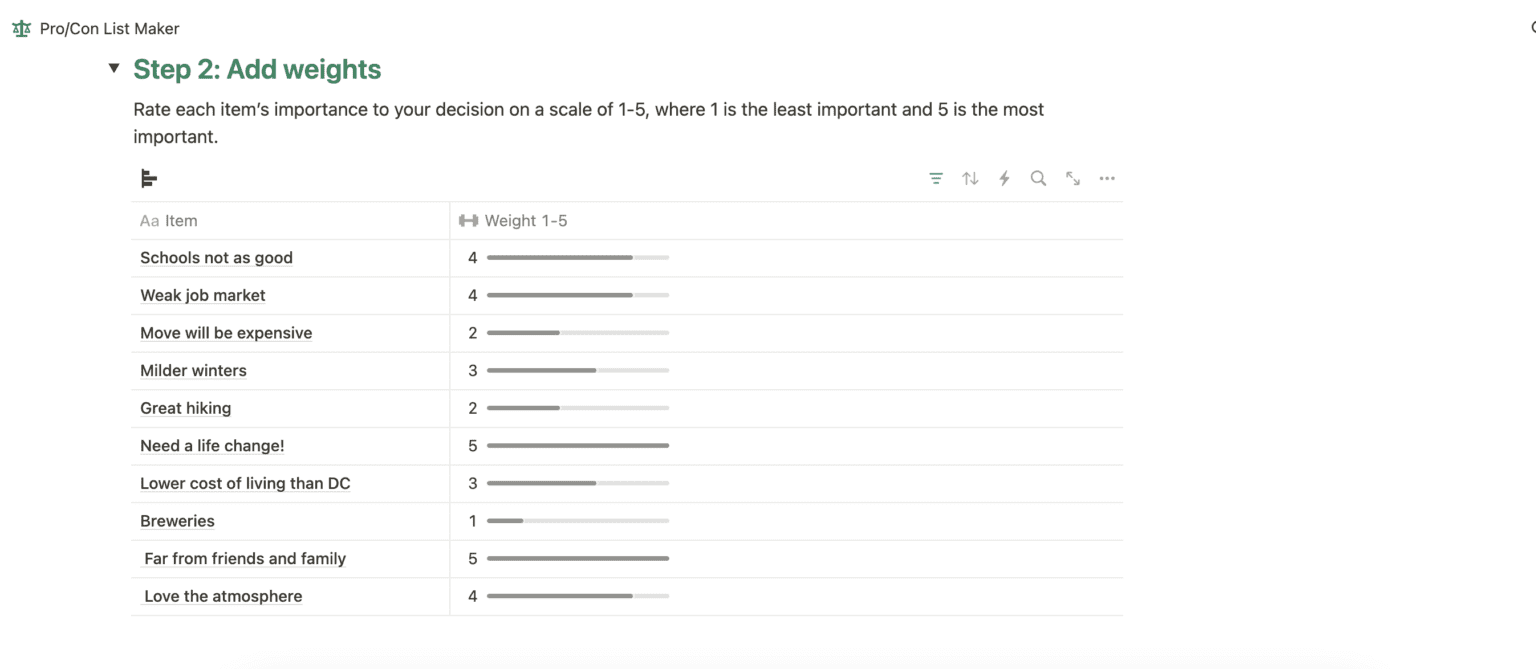Viewport: 1536px width, 669px height.
Task: Open the filter options for the table
Action: pyautogui.click(x=936, y=178)
